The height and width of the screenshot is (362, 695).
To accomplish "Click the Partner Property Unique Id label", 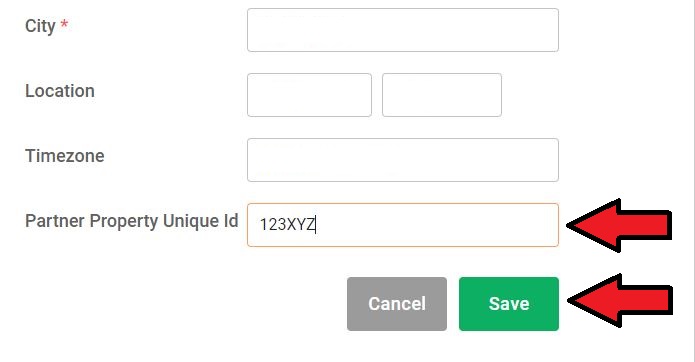I will point(132,221).
